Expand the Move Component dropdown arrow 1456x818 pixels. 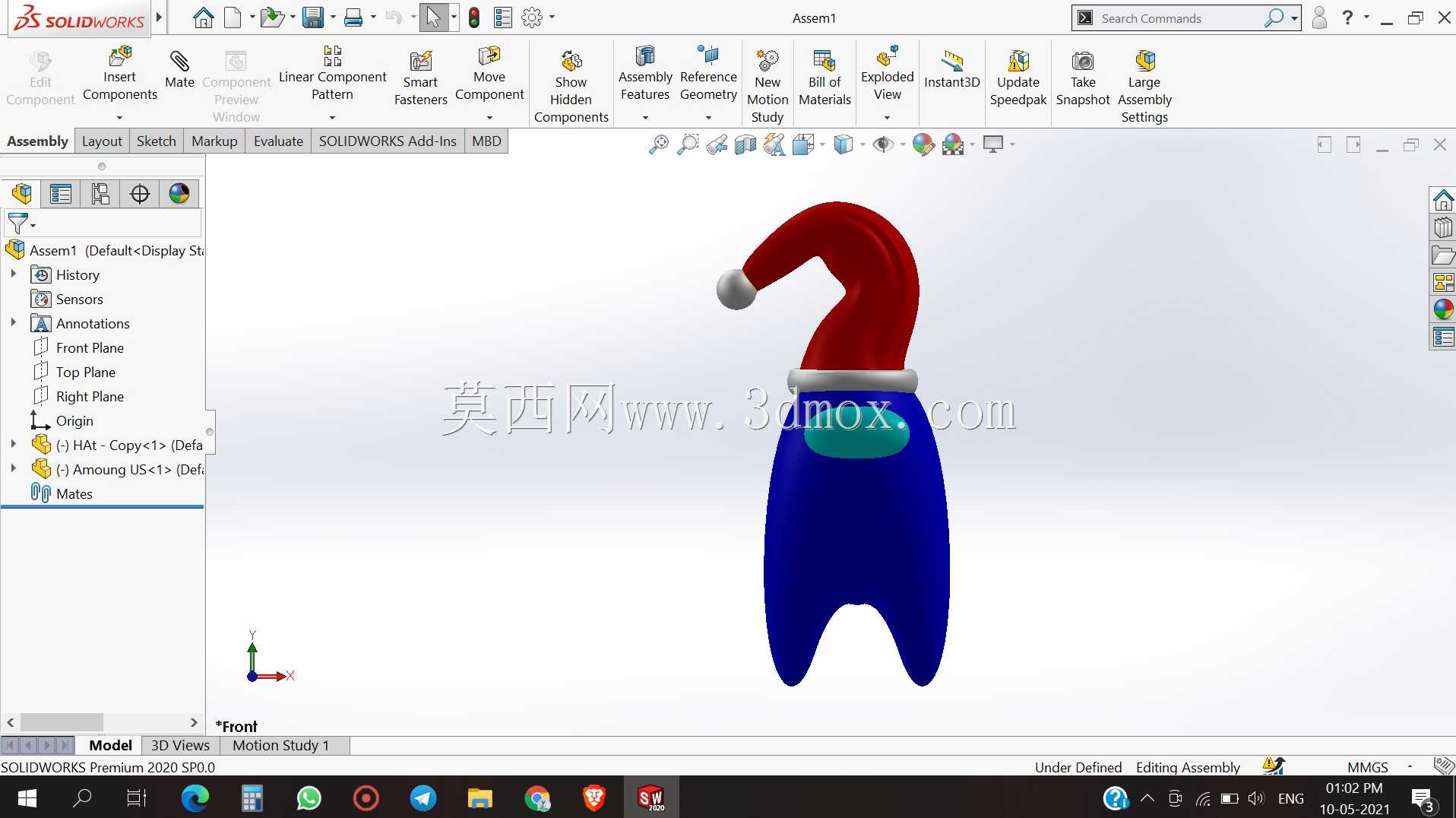click(x=489, y=118)
